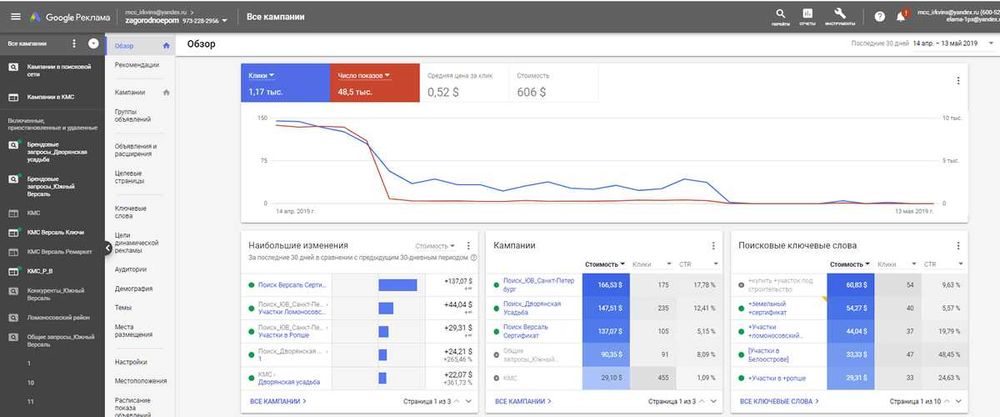
Task: Select the Обзор navigation tab
Action: pyautogui.click(x=140, y=46)
